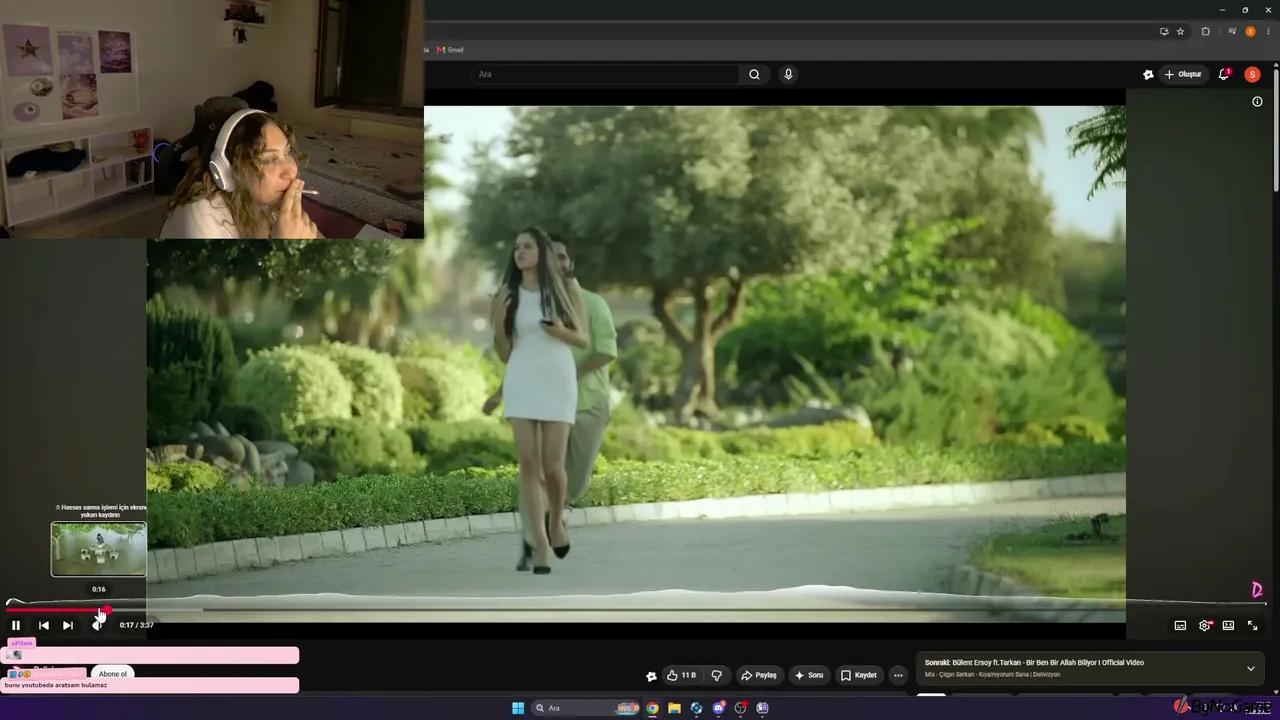
Task: Expand the Sonraki up-next queue panel
Action: [x=1250, y=668]
